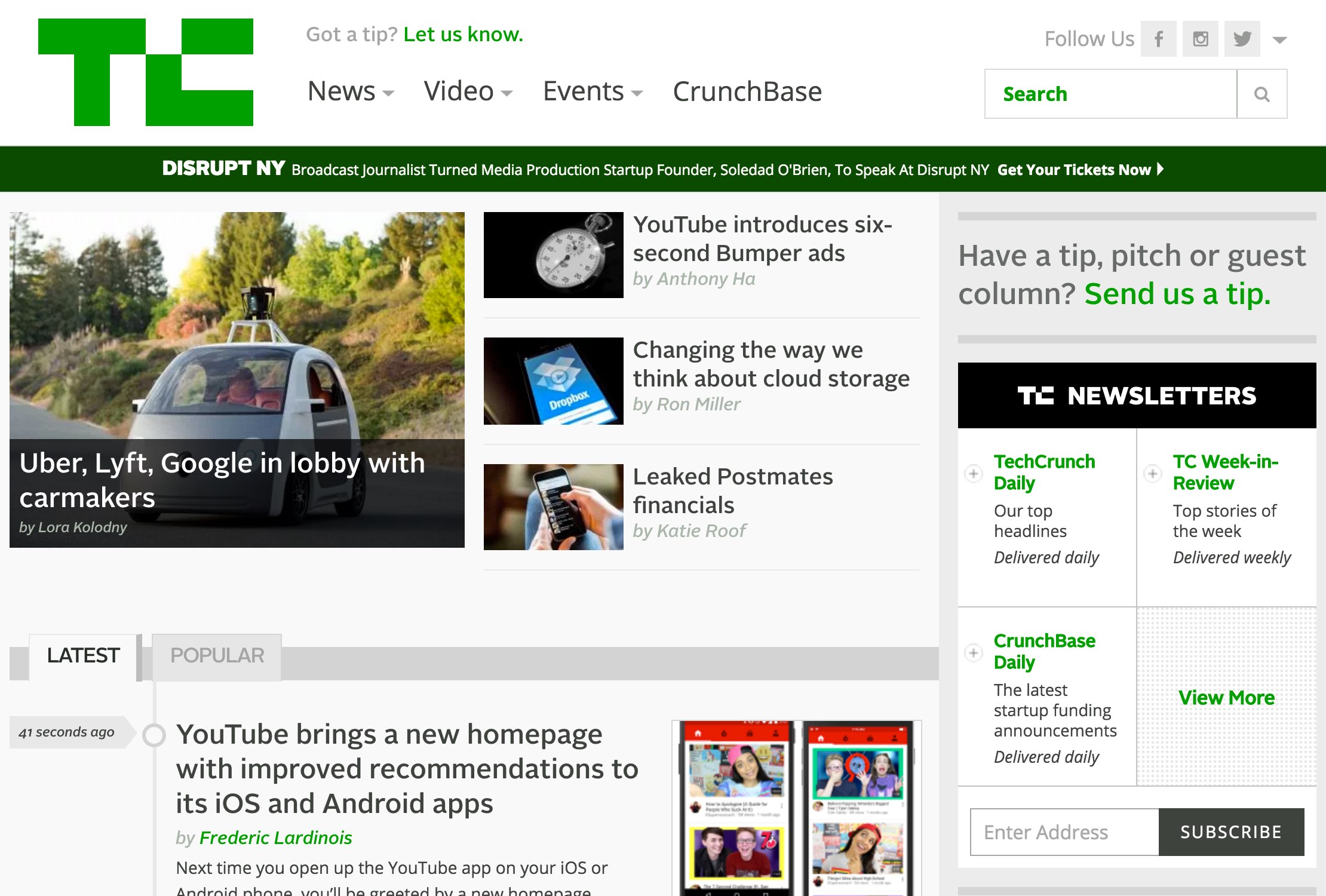The image size is (1326, 896).
Task: Open 'Changing the way we think about cloud storage'
Action: point(771,364)
